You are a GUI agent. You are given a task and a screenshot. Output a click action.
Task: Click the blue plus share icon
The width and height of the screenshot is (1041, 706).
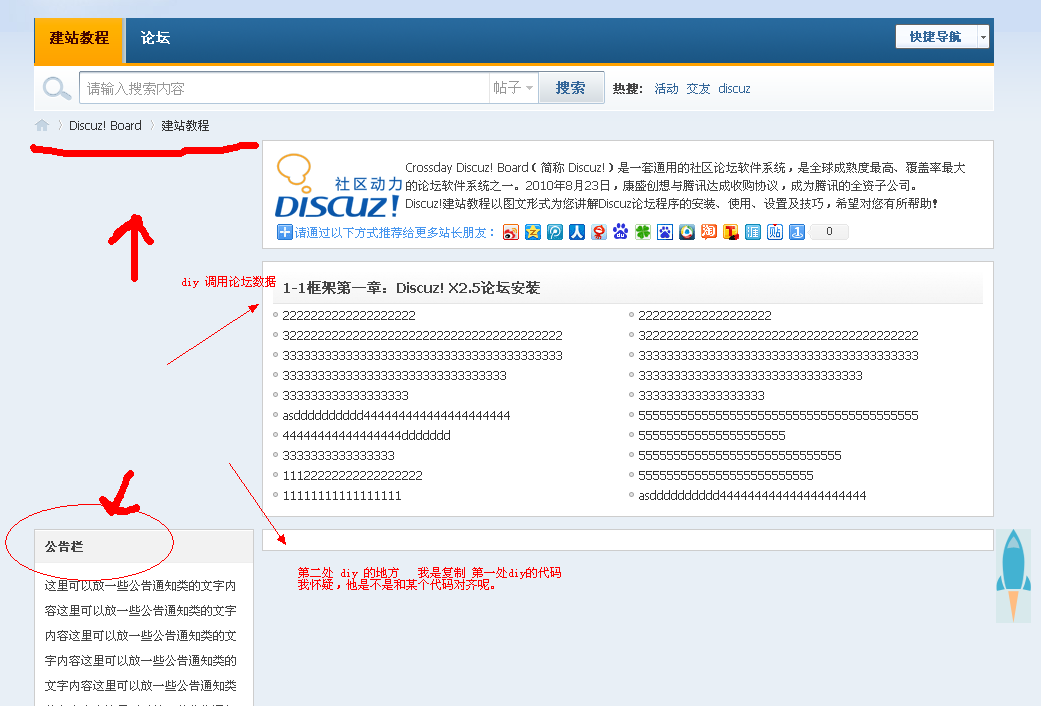point(284,232)
